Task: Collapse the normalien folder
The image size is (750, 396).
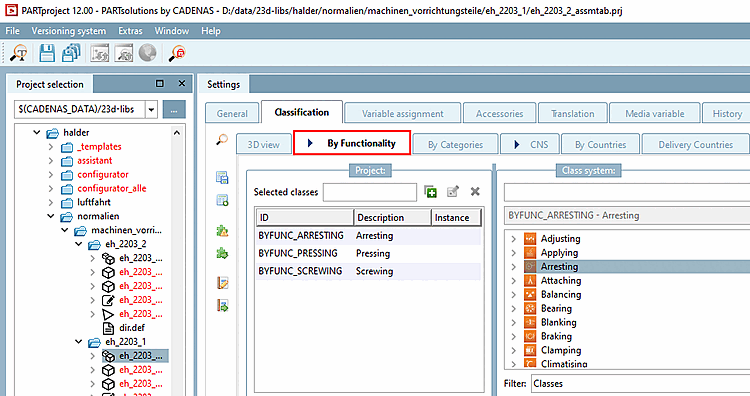Action: pos(51,216)
